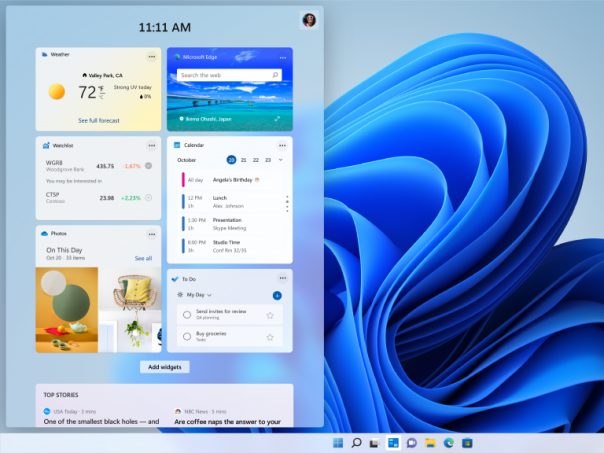Click the Calendar widget icon

click(x=177, y=145)
